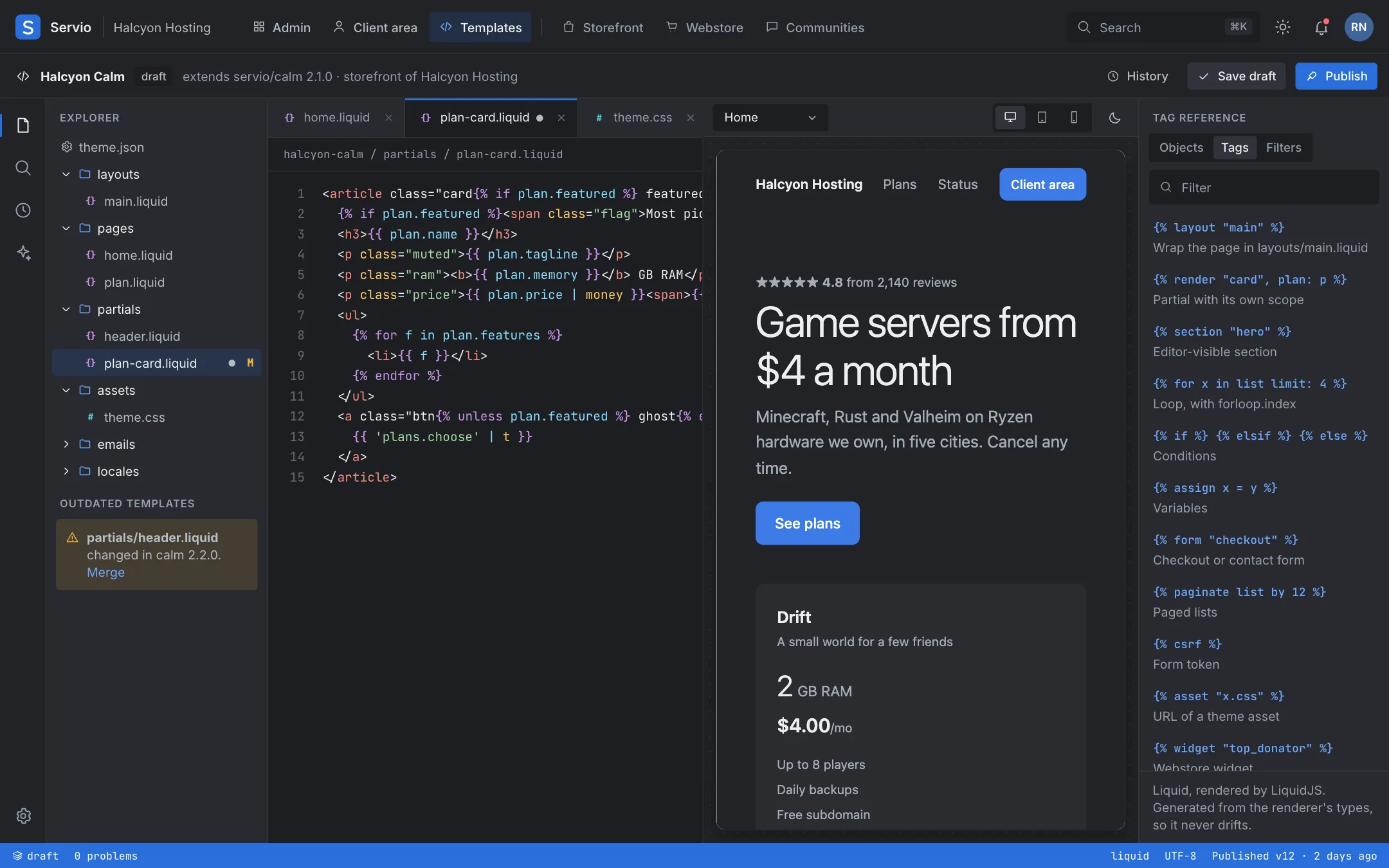Expand the emails folder
Image resolution: width=1389 pixels, height=868 pixels.
(66, 444)
